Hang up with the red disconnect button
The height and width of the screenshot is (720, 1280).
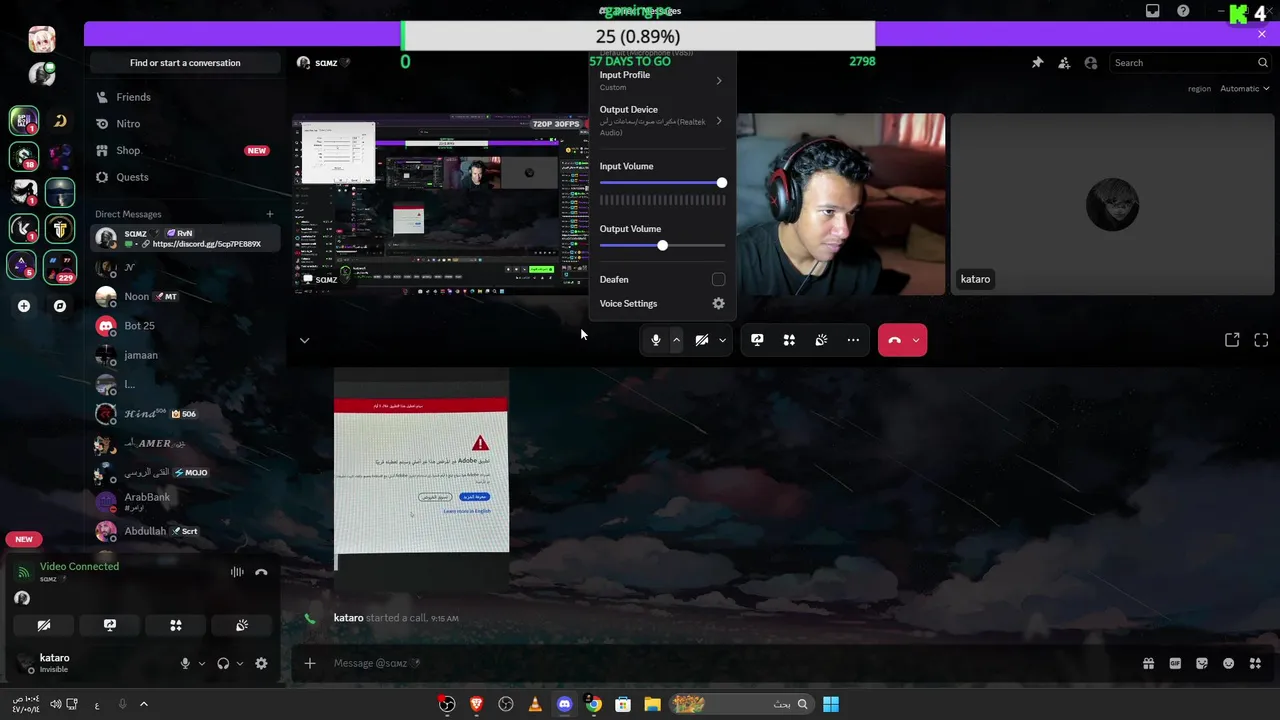(894, 340)
